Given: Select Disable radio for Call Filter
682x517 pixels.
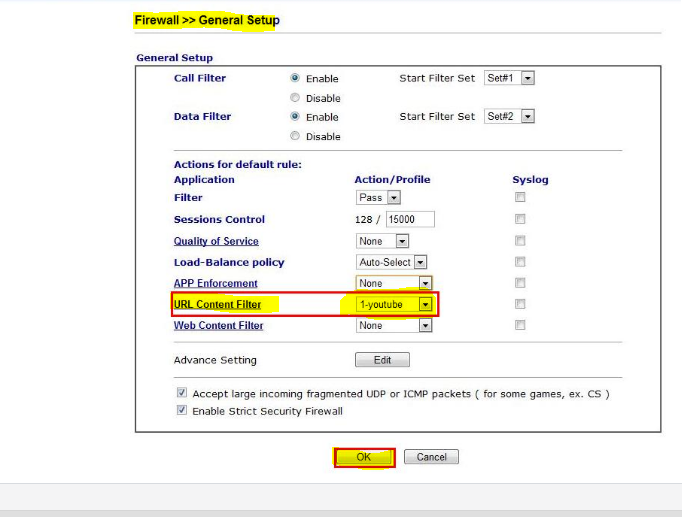Looking at the screenshot, I should tap(295, 98).
